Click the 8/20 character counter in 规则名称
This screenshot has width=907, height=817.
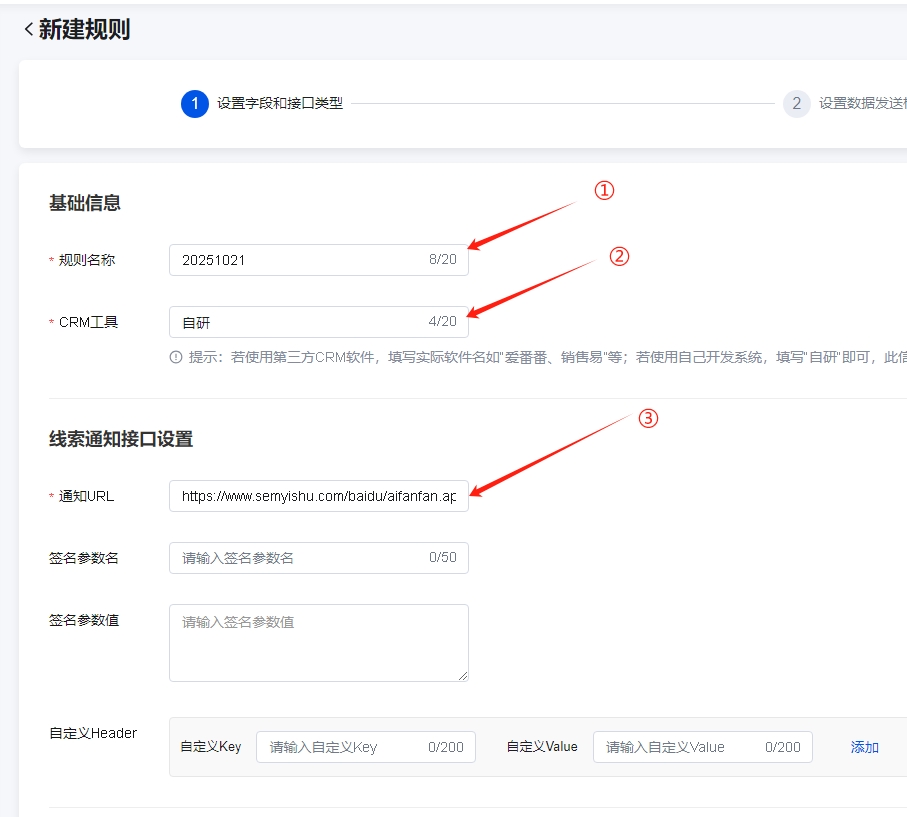[x=442, y=260]
